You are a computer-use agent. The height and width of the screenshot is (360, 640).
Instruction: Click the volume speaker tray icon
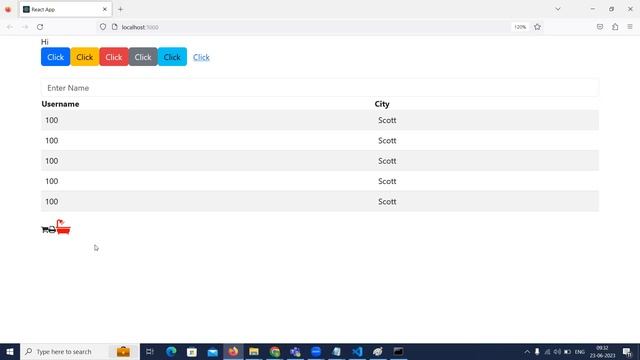click(557, 351)
